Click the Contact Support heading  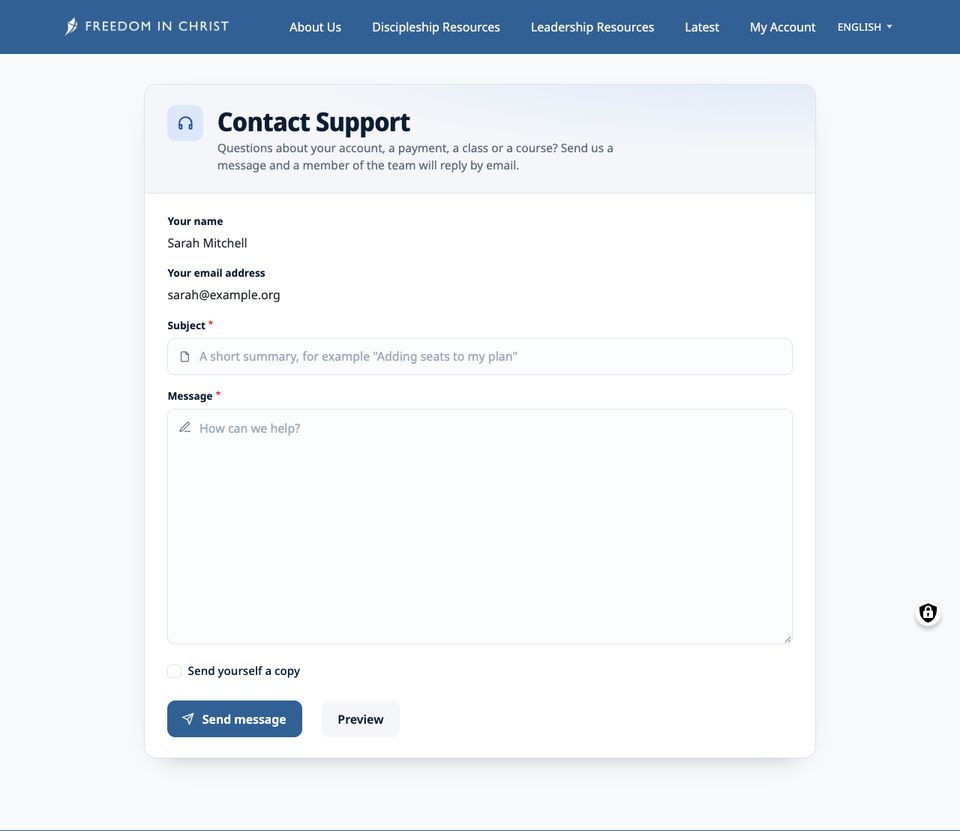pos(313,122)
